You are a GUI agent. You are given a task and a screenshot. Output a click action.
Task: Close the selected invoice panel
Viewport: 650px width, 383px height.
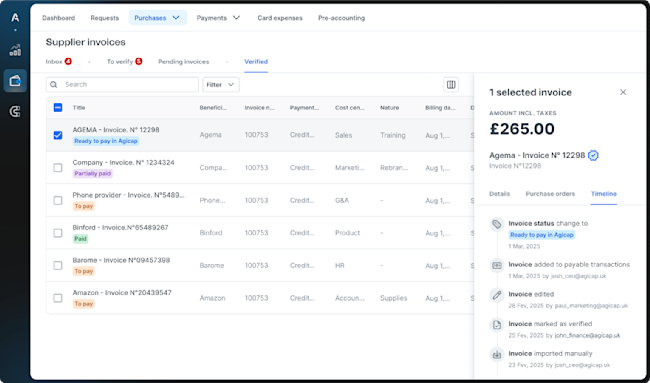point(623,92)
